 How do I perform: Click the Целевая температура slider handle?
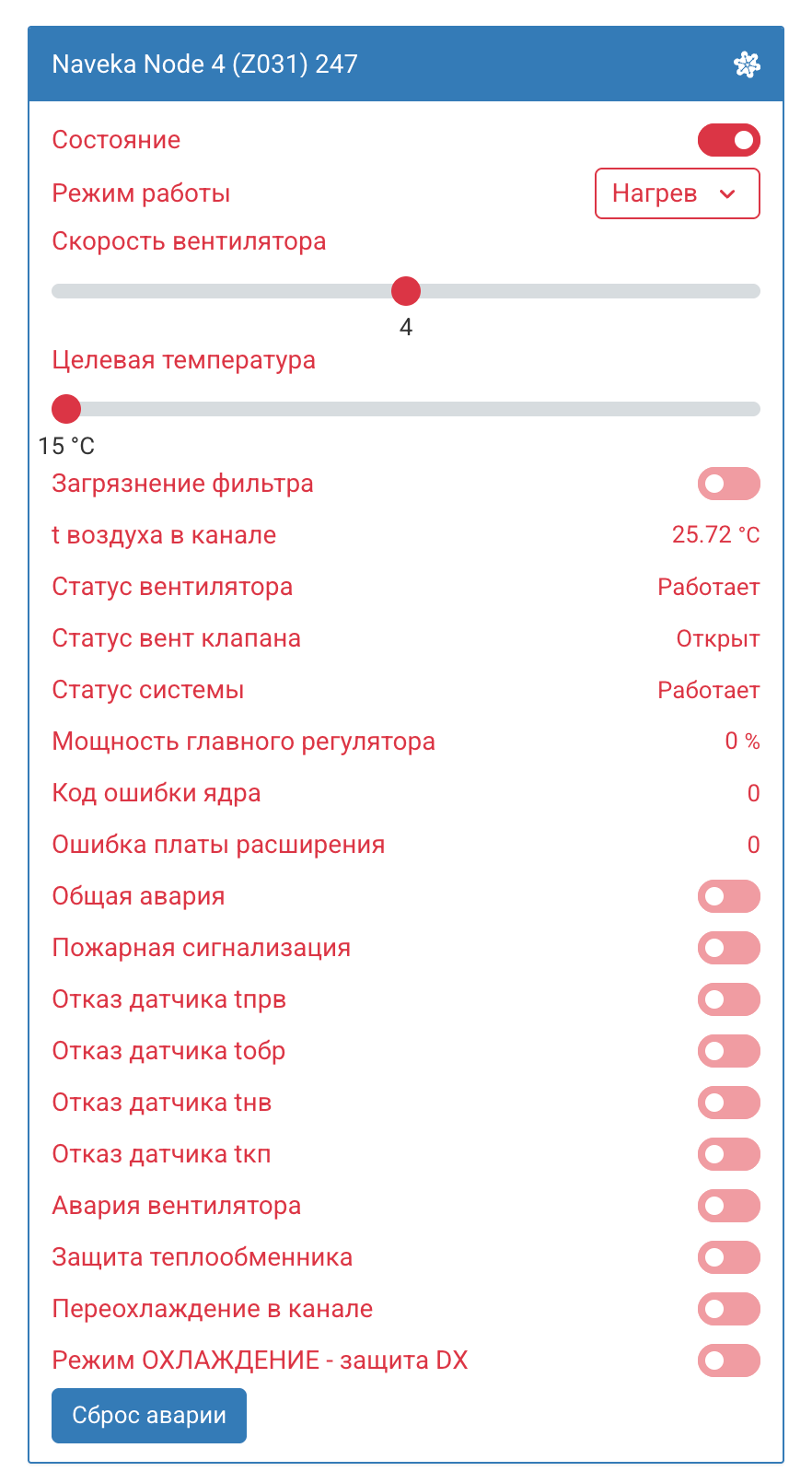(66, 409)
